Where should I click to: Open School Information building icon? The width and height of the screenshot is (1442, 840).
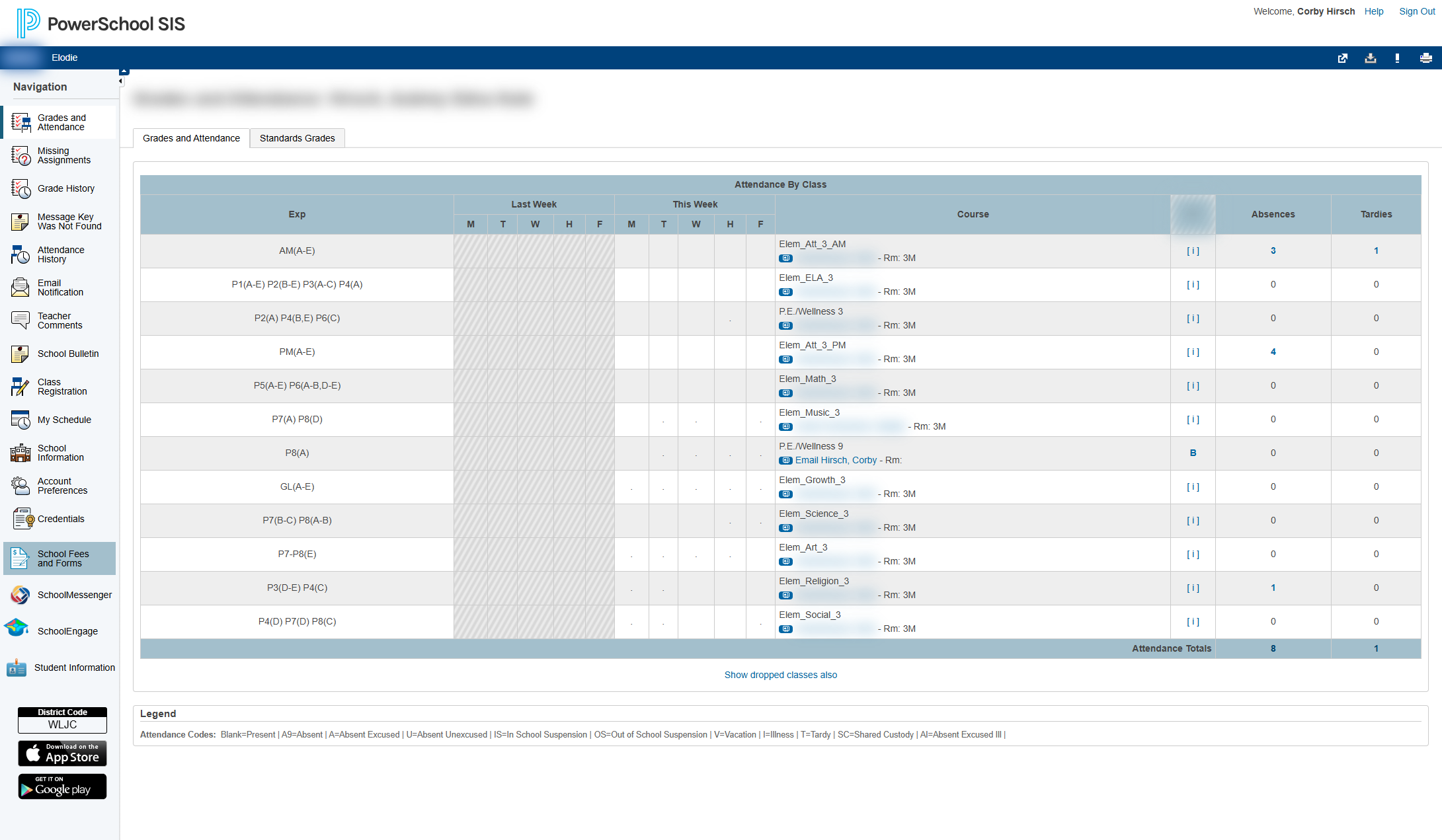click(20, 453)
